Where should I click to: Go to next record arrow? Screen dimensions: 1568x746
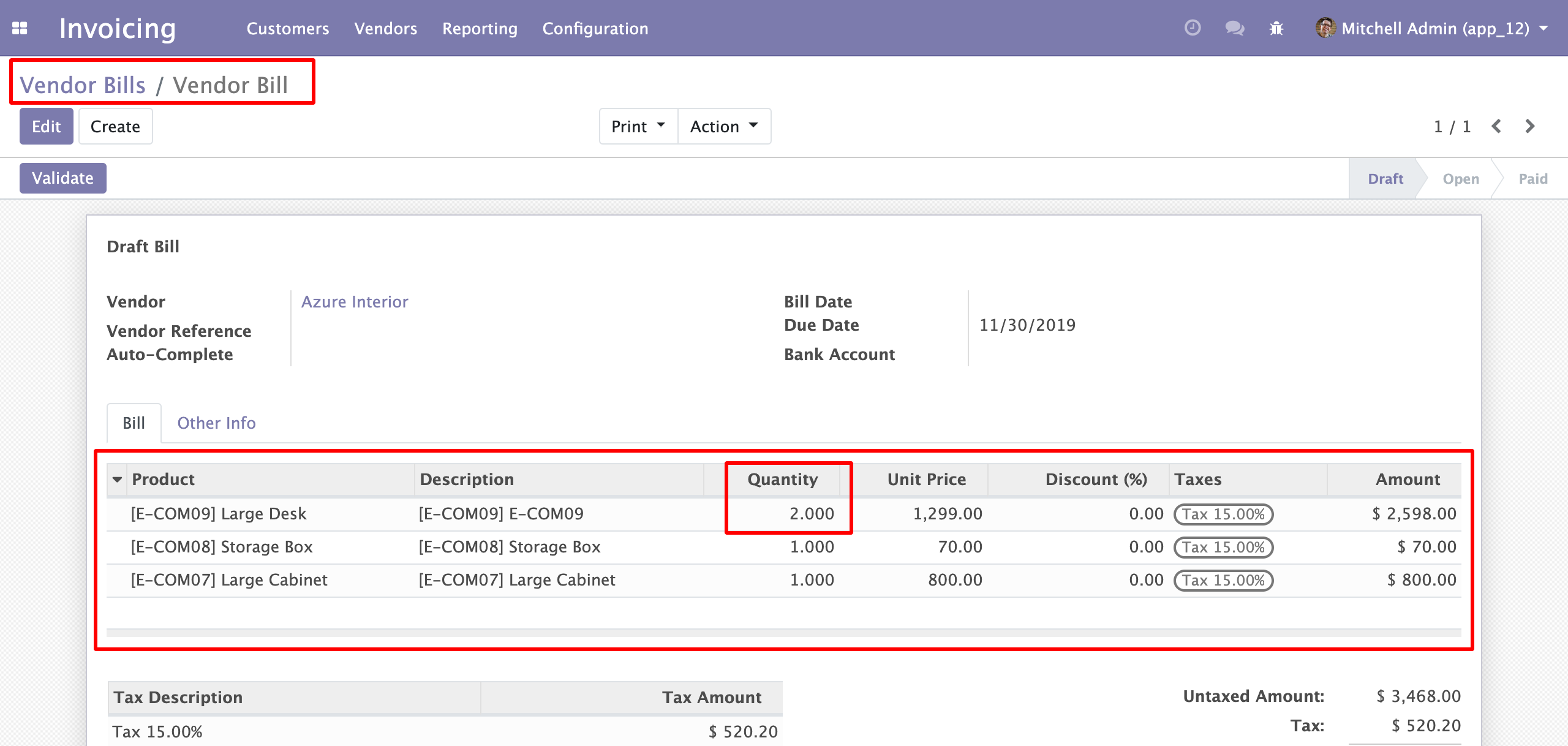[x=1530, y=126]
